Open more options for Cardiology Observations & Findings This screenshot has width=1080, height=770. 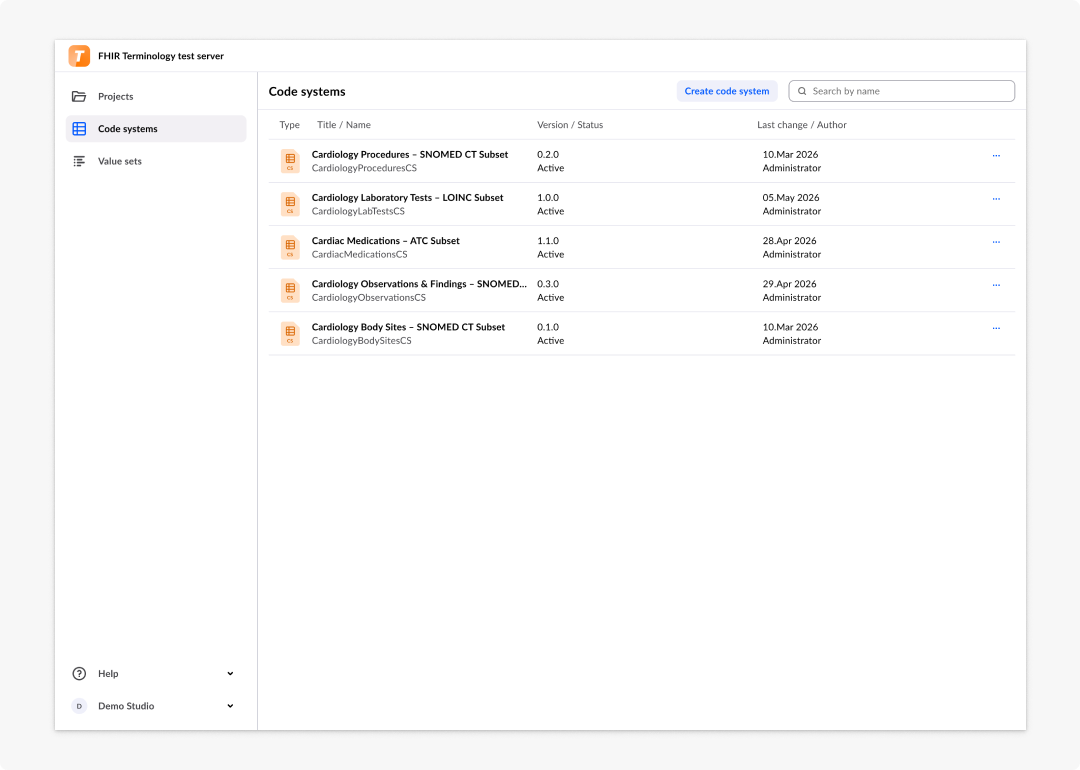(x=996, y=285)
